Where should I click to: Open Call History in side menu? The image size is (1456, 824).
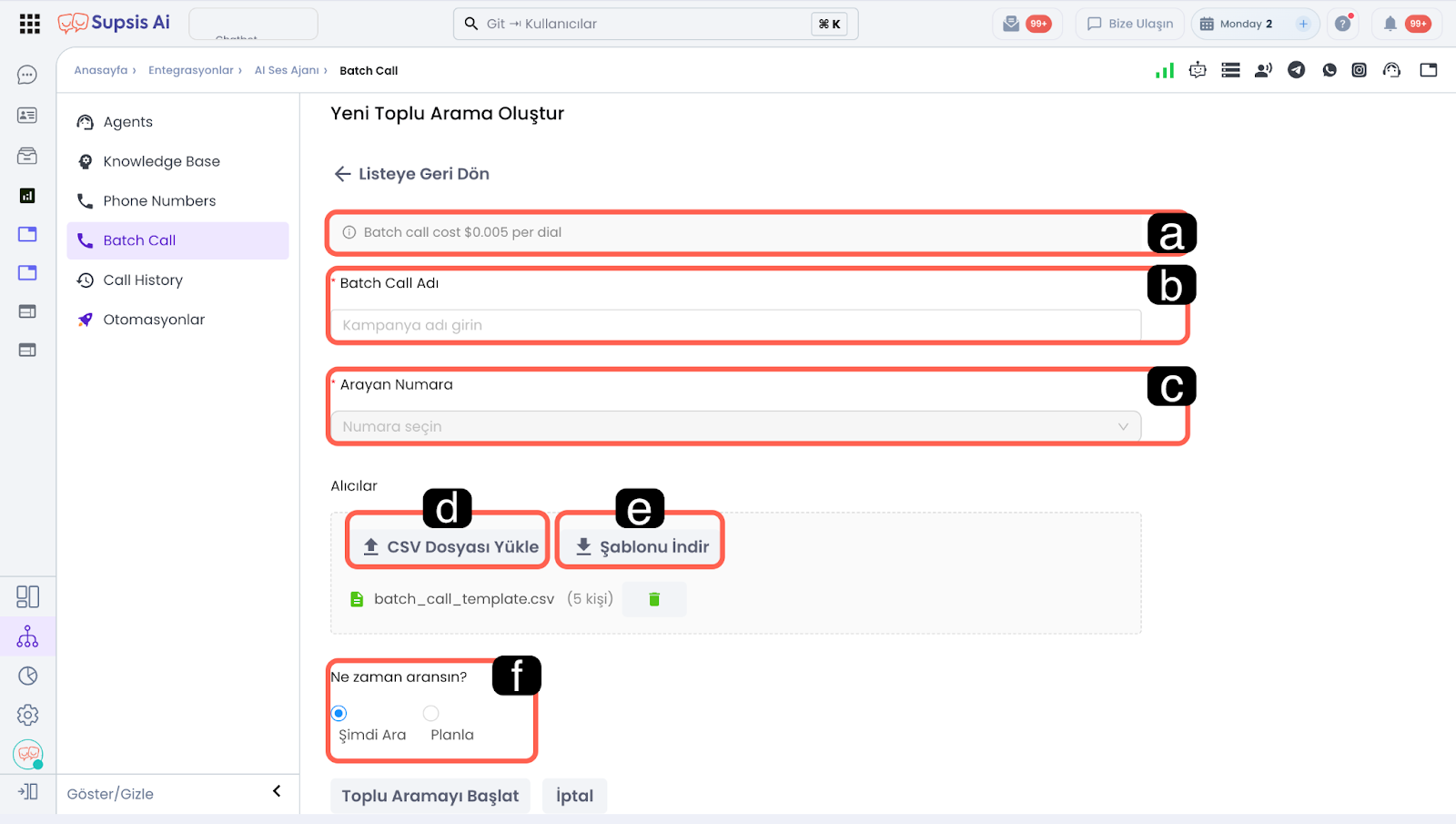click(143, 280)
